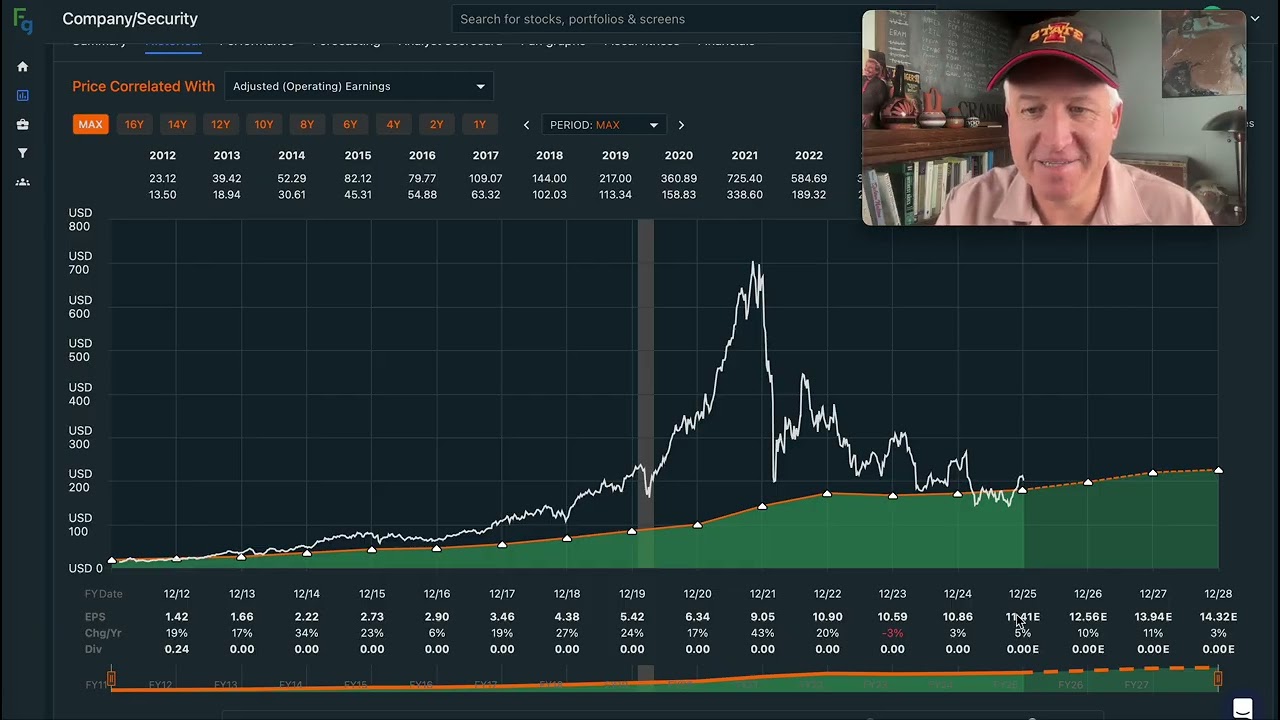Click the earnings marker triangle at 12/27
The image size is (1280, 720).
1153,473
